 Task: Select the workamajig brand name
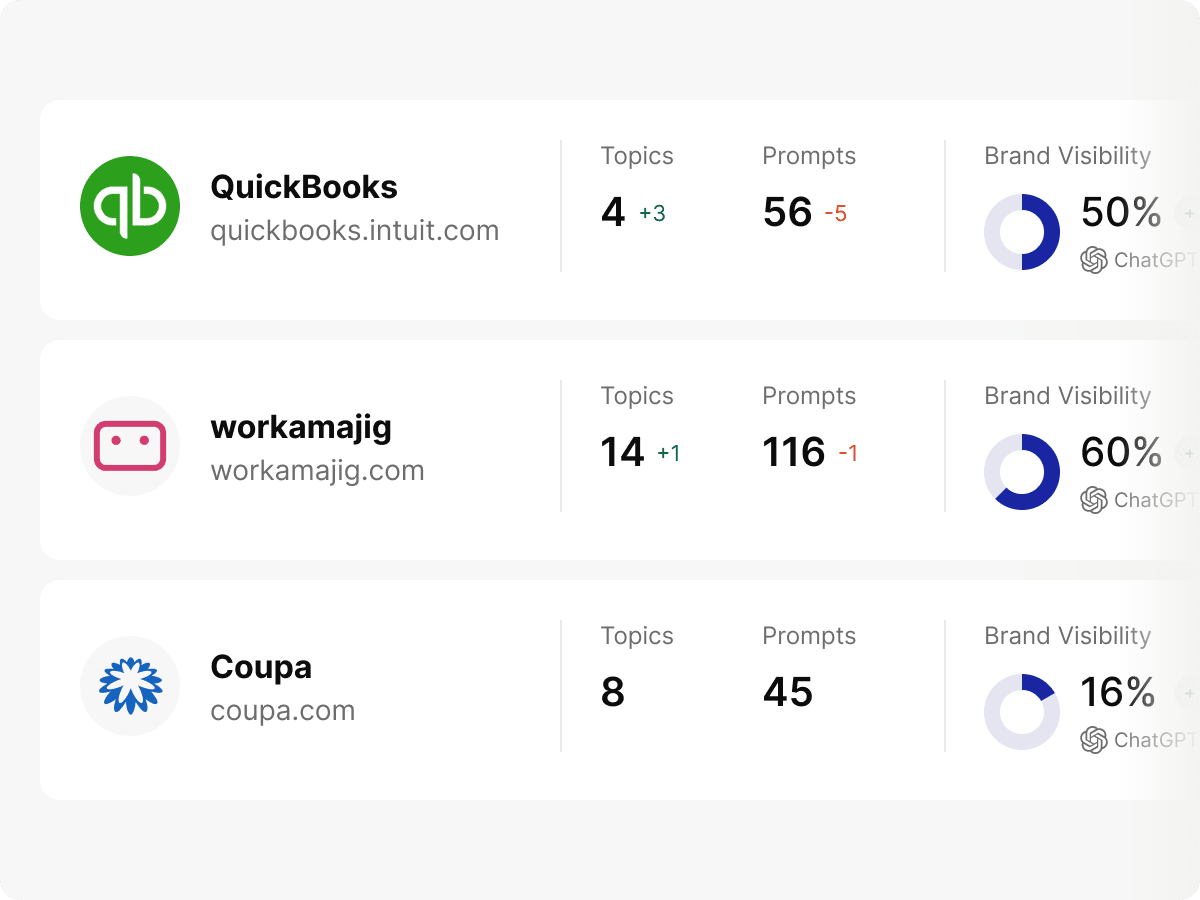[301, 427]
